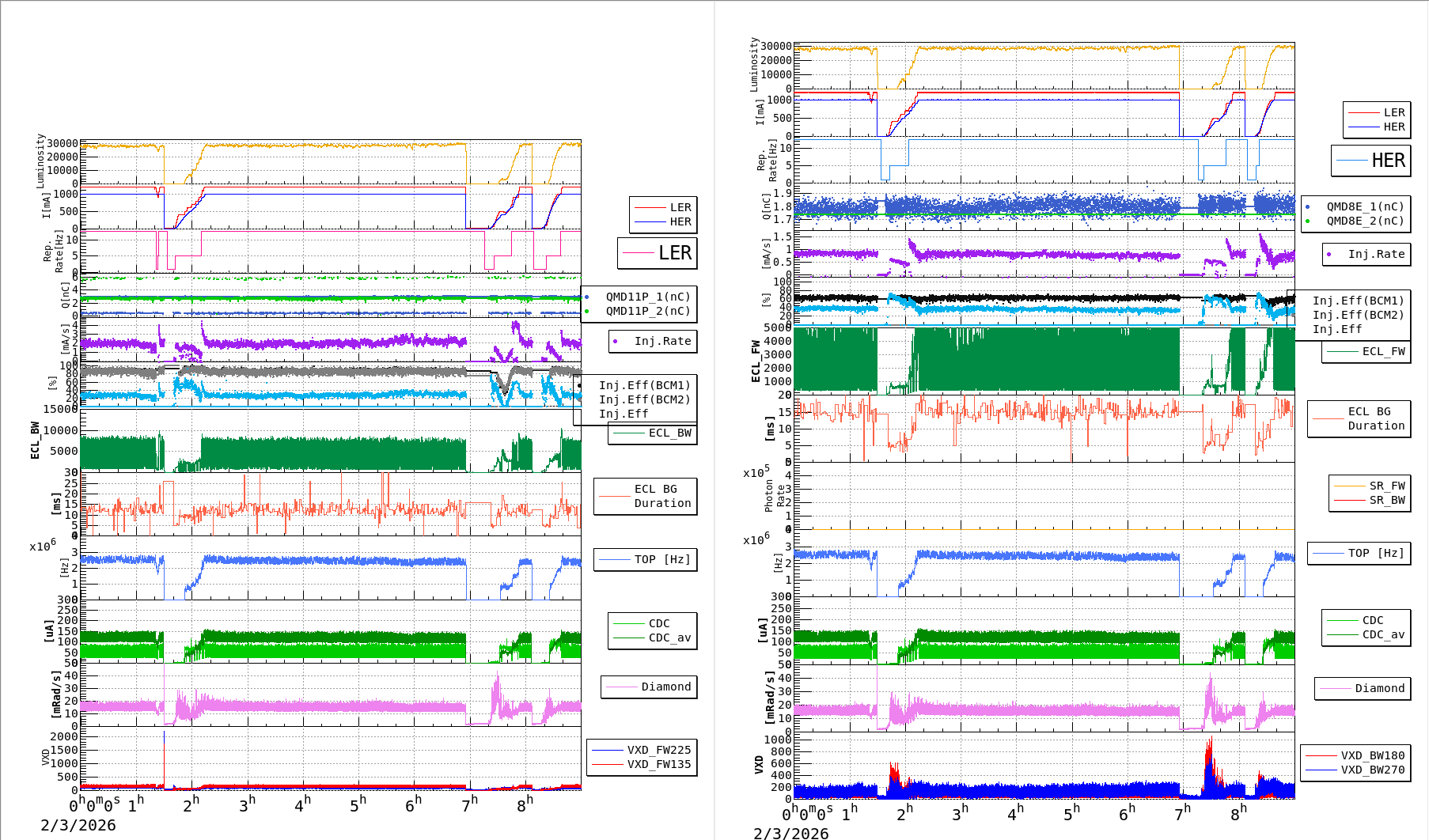Select the ECL_FW legend entry
This screenshot has height=840, width=1429.
tap(1366, 352)
